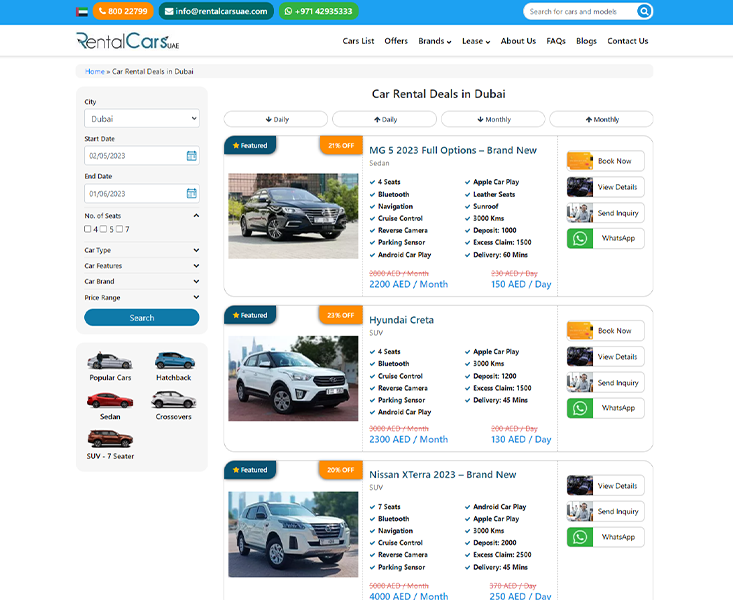Sort by Monthly descending
This screenshot has height=600, width=733.
[493, 119]
